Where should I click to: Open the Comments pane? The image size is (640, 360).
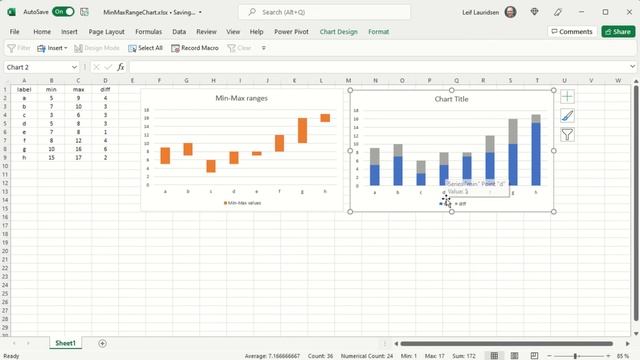(571, 31)
